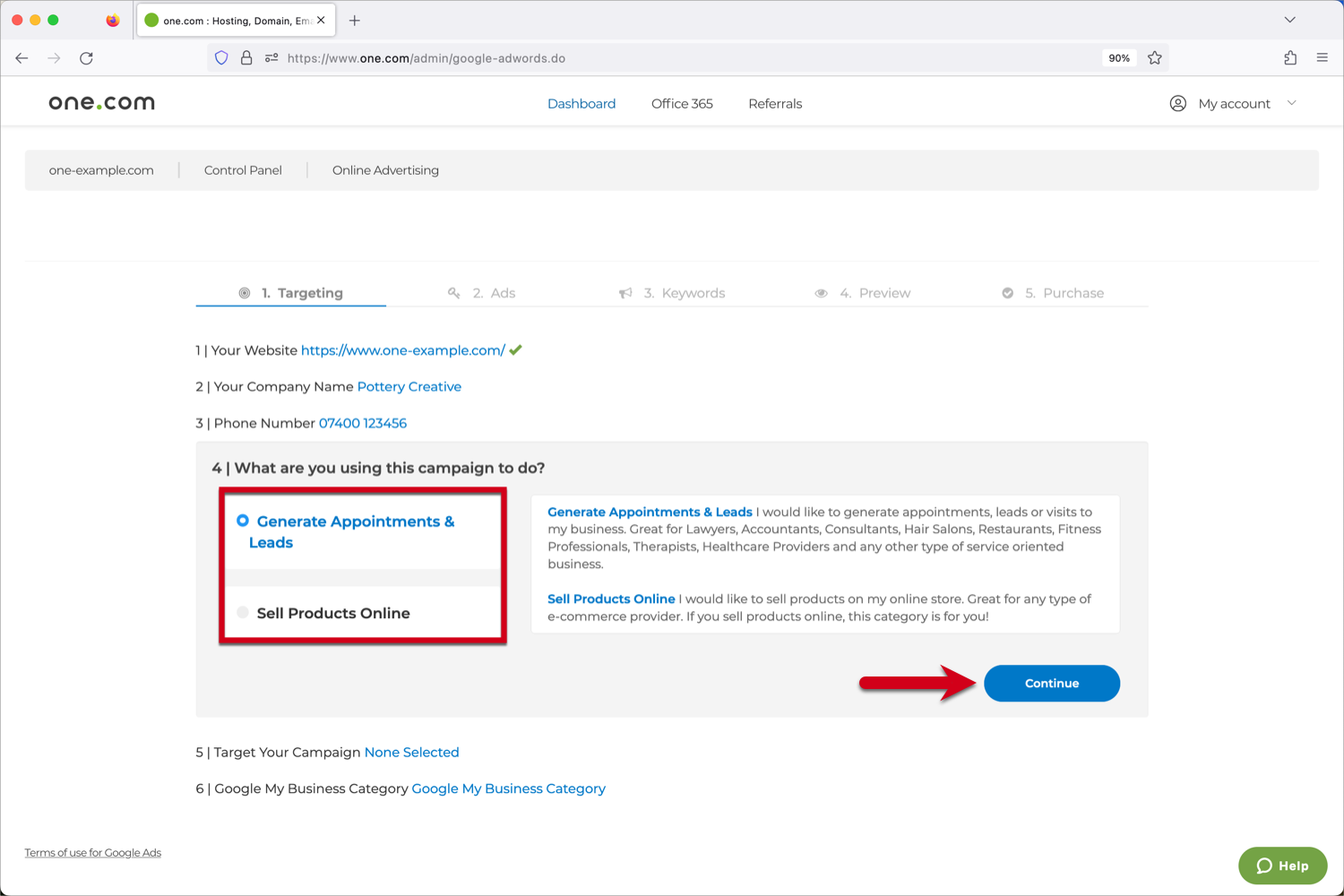Viewport: 1344px width, 896px height.
Task: Open the Referrals section
Action: (774, 103)
